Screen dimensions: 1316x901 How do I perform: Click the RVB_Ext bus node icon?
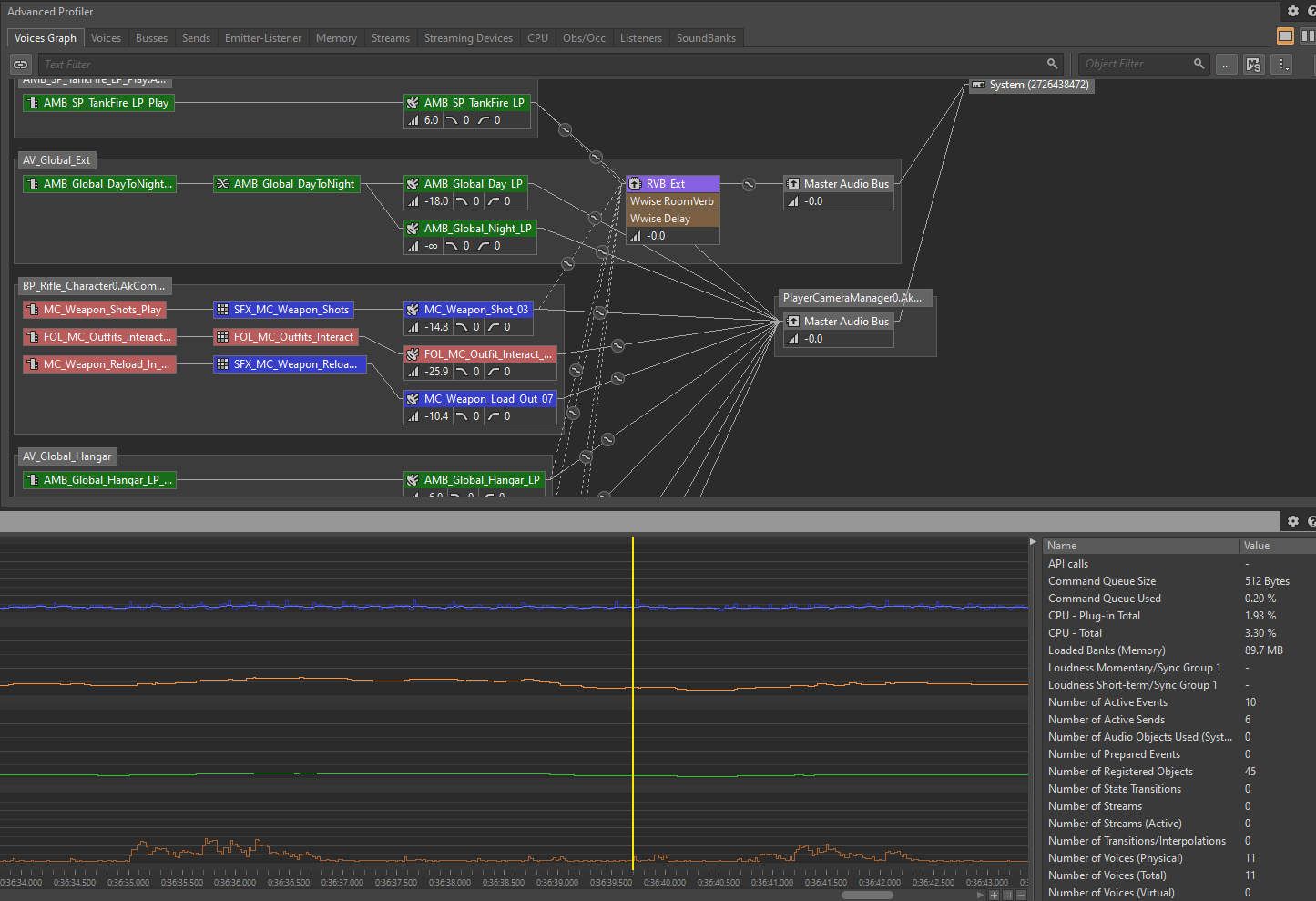coord(636,184)
